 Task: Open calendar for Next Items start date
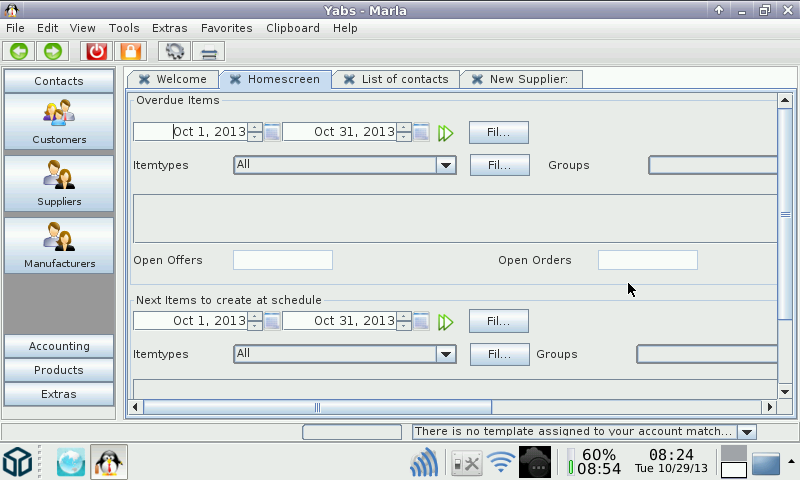click(272, 321)
